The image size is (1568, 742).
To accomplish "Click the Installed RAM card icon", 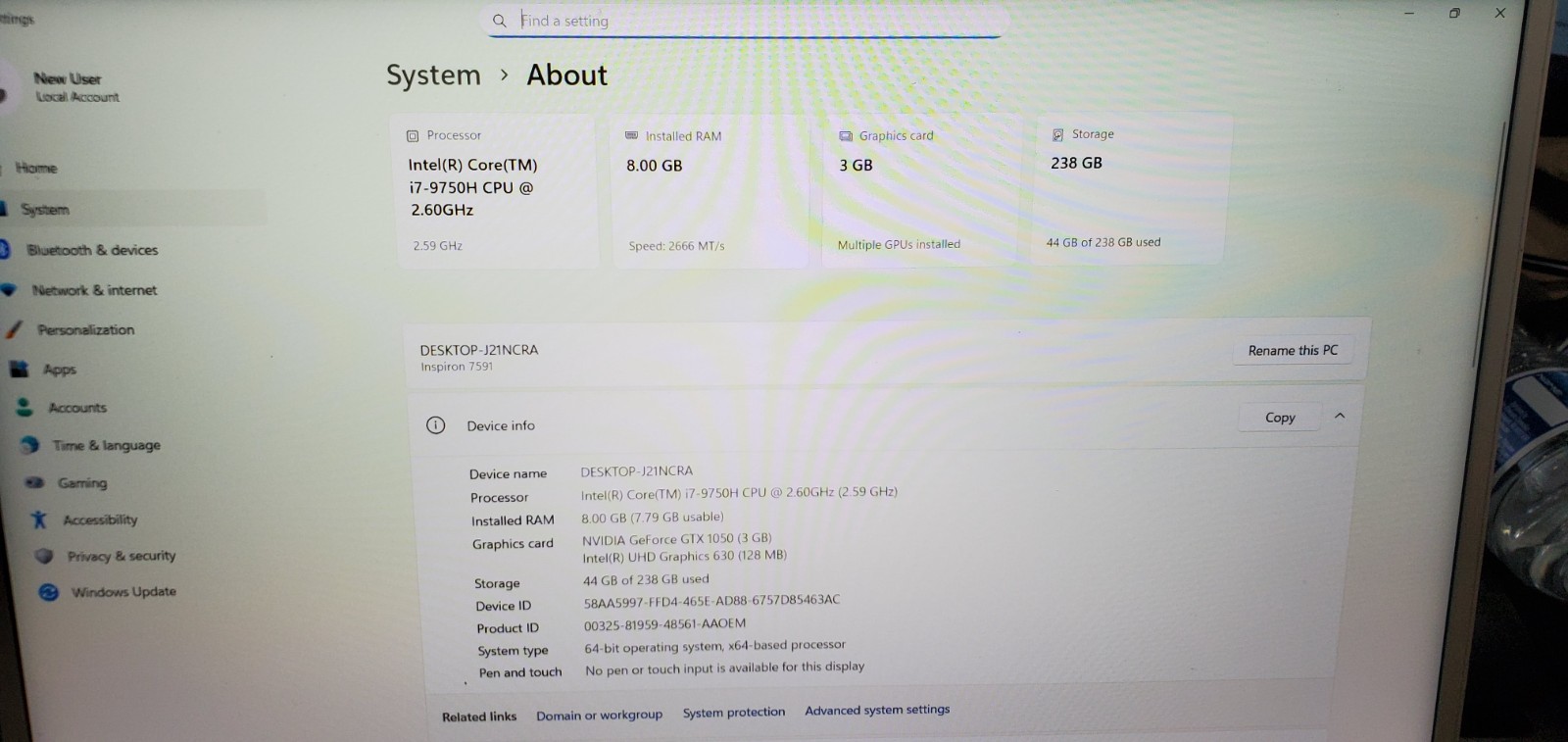I will pos(631,135).
